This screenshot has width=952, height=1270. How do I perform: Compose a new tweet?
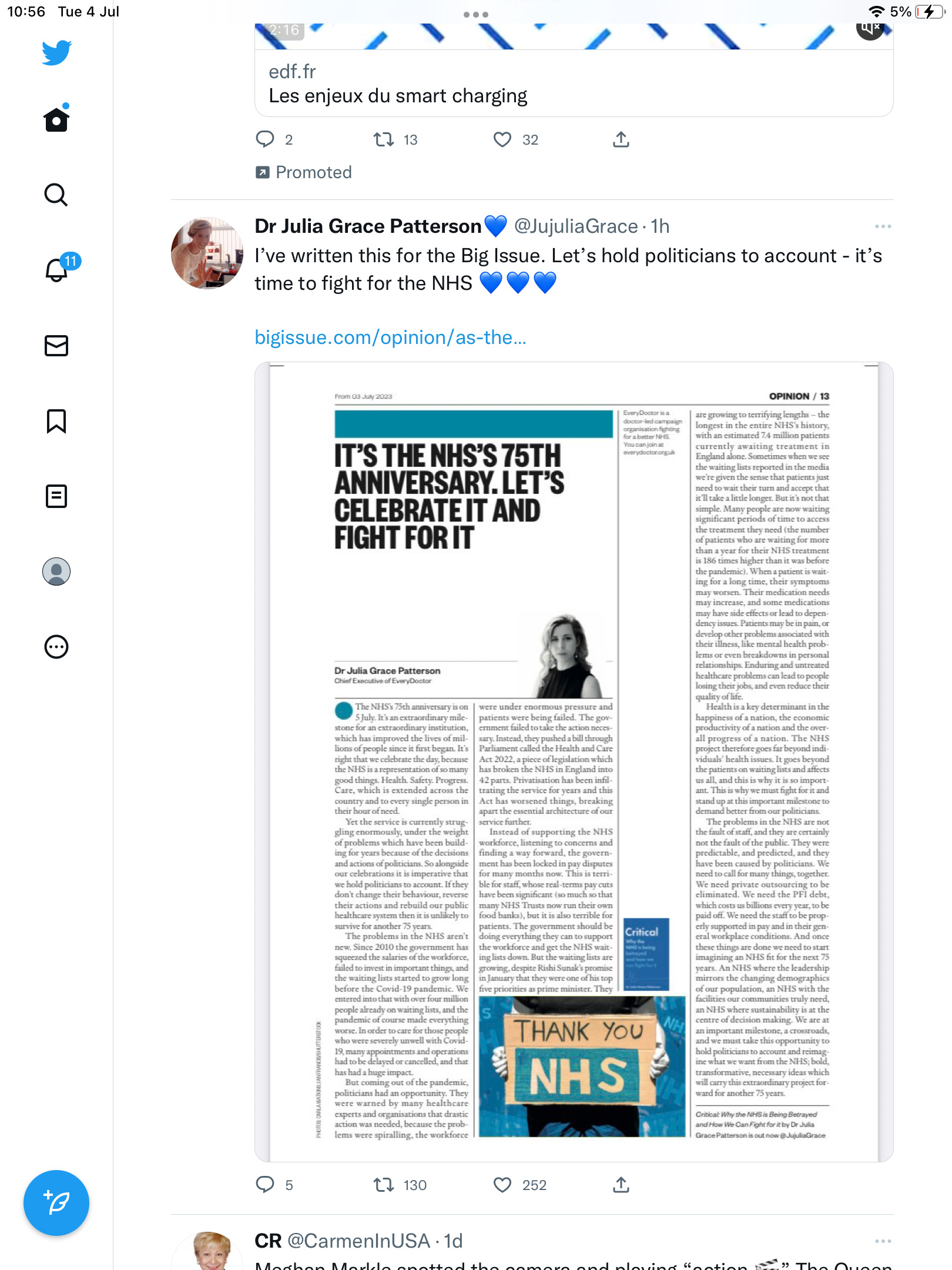(x=56, y=1203)
